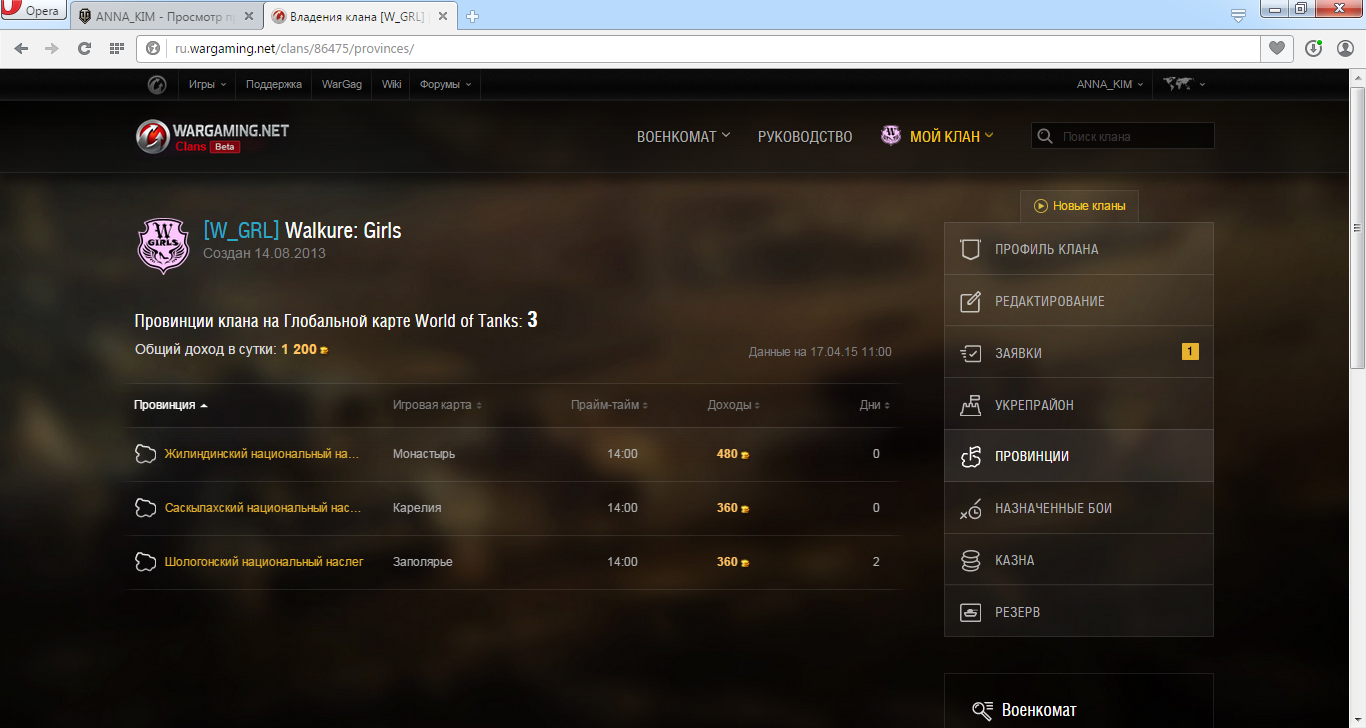Open the Speed Dial grid icon
The height and width of the screenshot is (728, 1366).
pyautogui.click(x=116, y=48)
